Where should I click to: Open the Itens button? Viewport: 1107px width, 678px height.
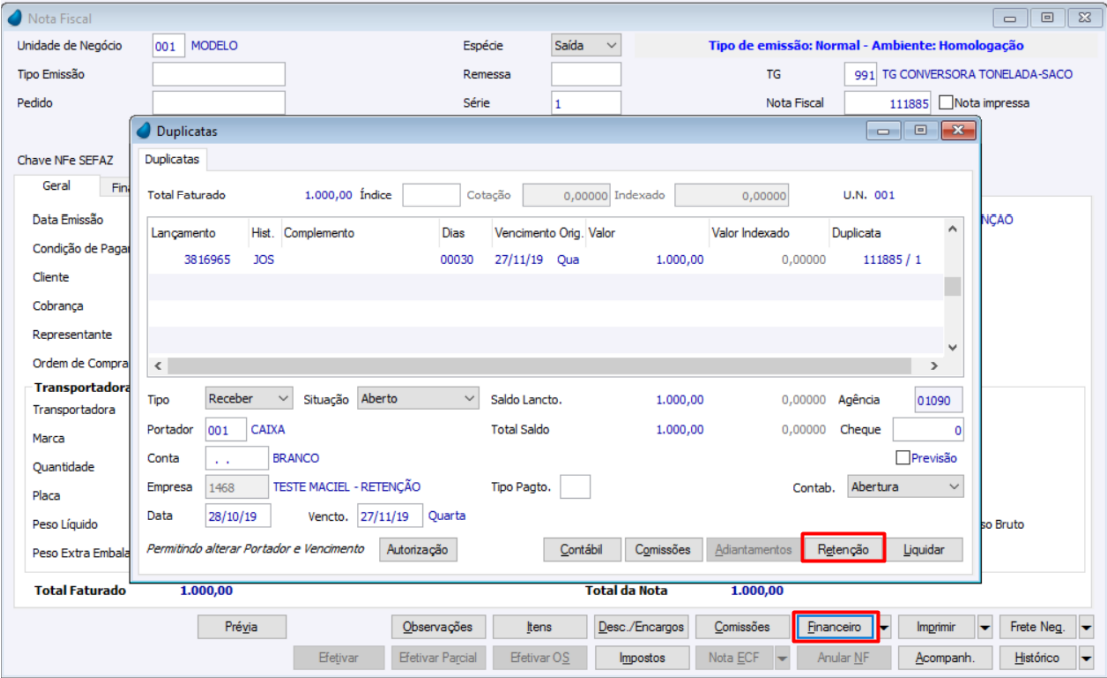click(539, 627)
